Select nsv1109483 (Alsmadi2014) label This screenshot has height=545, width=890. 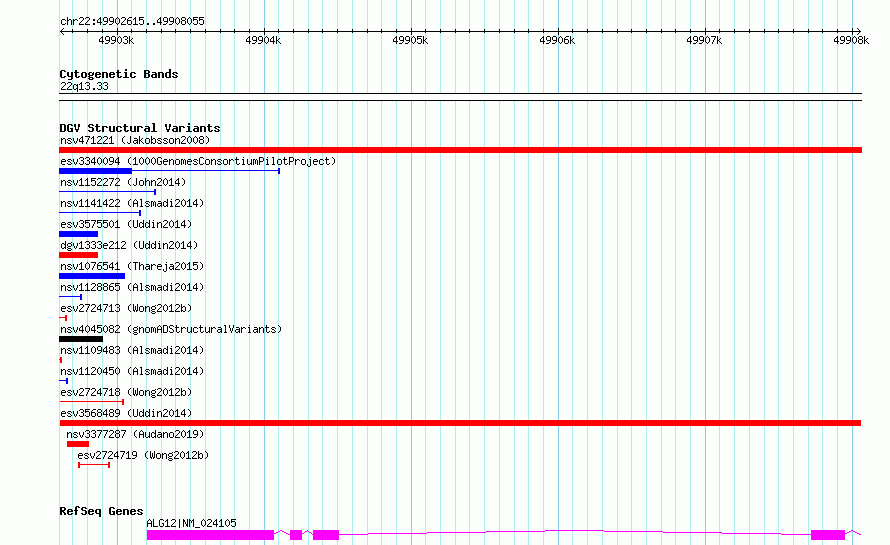[x=132, y=350]
